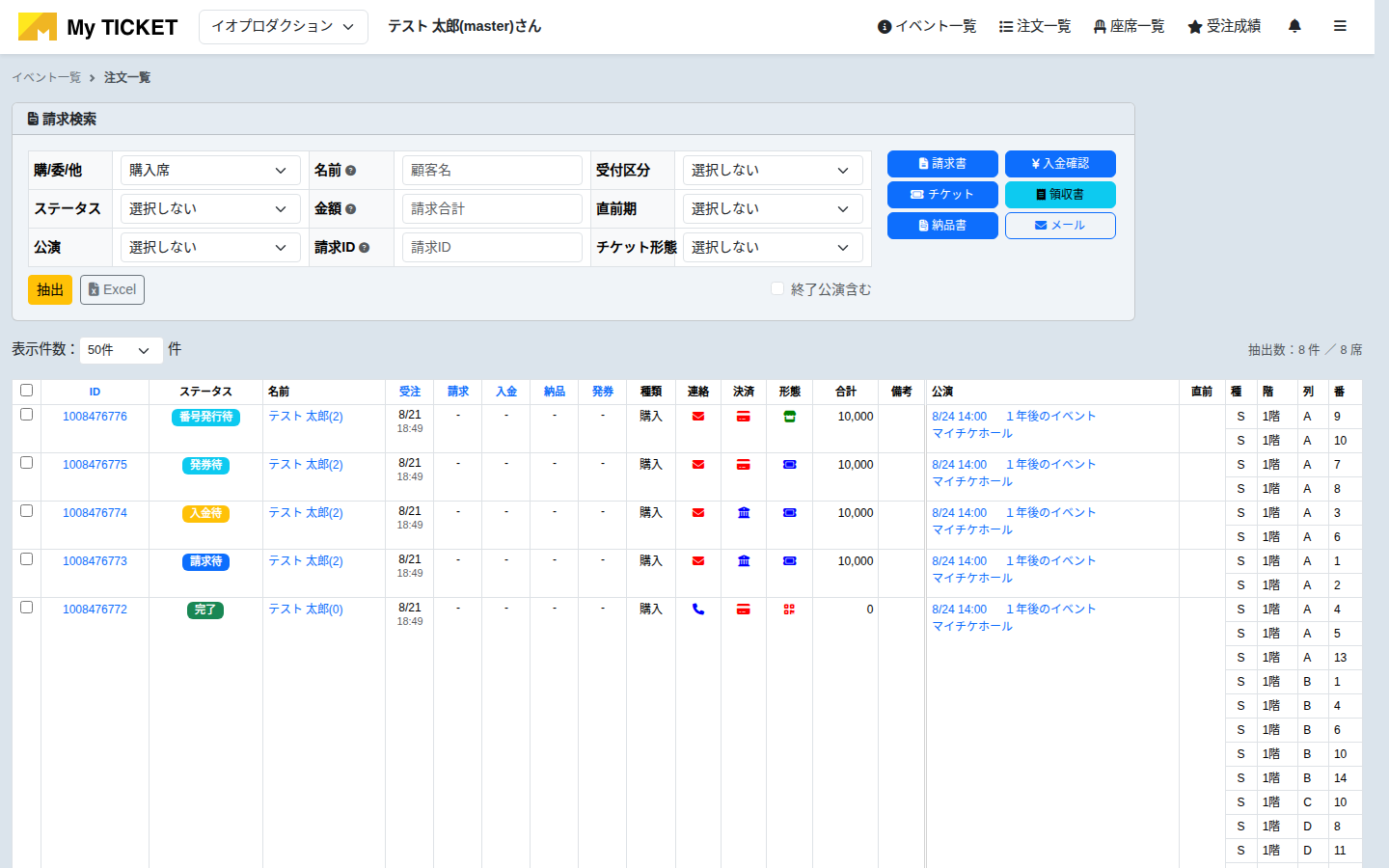Screen dimensions: 1389x868
Task: Go to 注文一覧 in top navigation
Action: tap(1035, 26)
